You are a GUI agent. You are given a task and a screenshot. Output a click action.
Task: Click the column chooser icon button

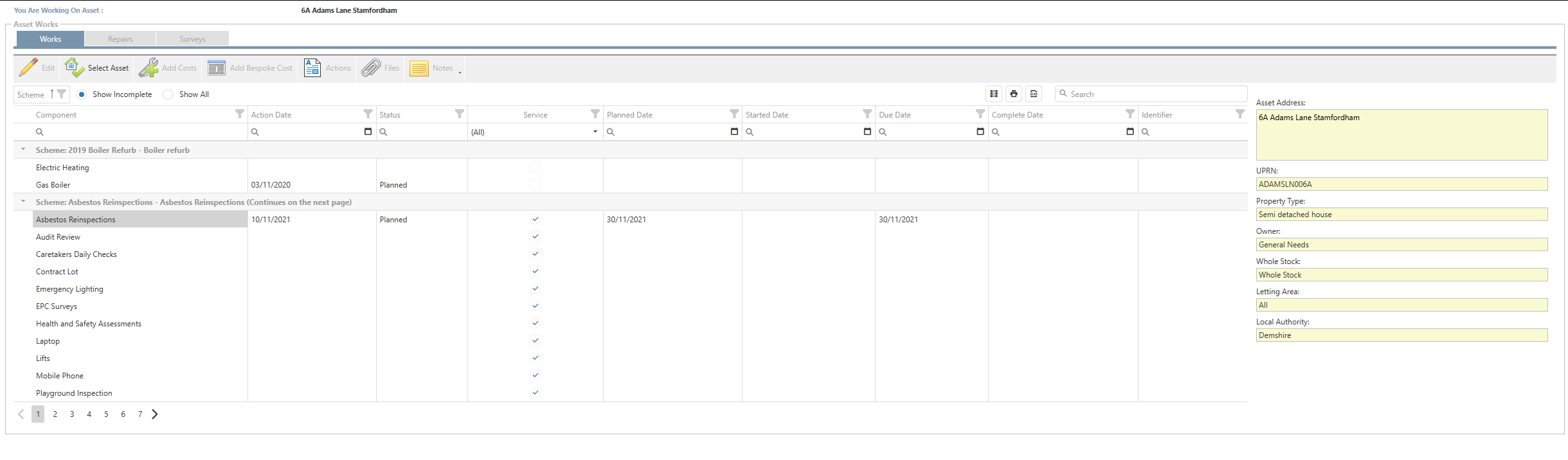(x=994, y=94)
